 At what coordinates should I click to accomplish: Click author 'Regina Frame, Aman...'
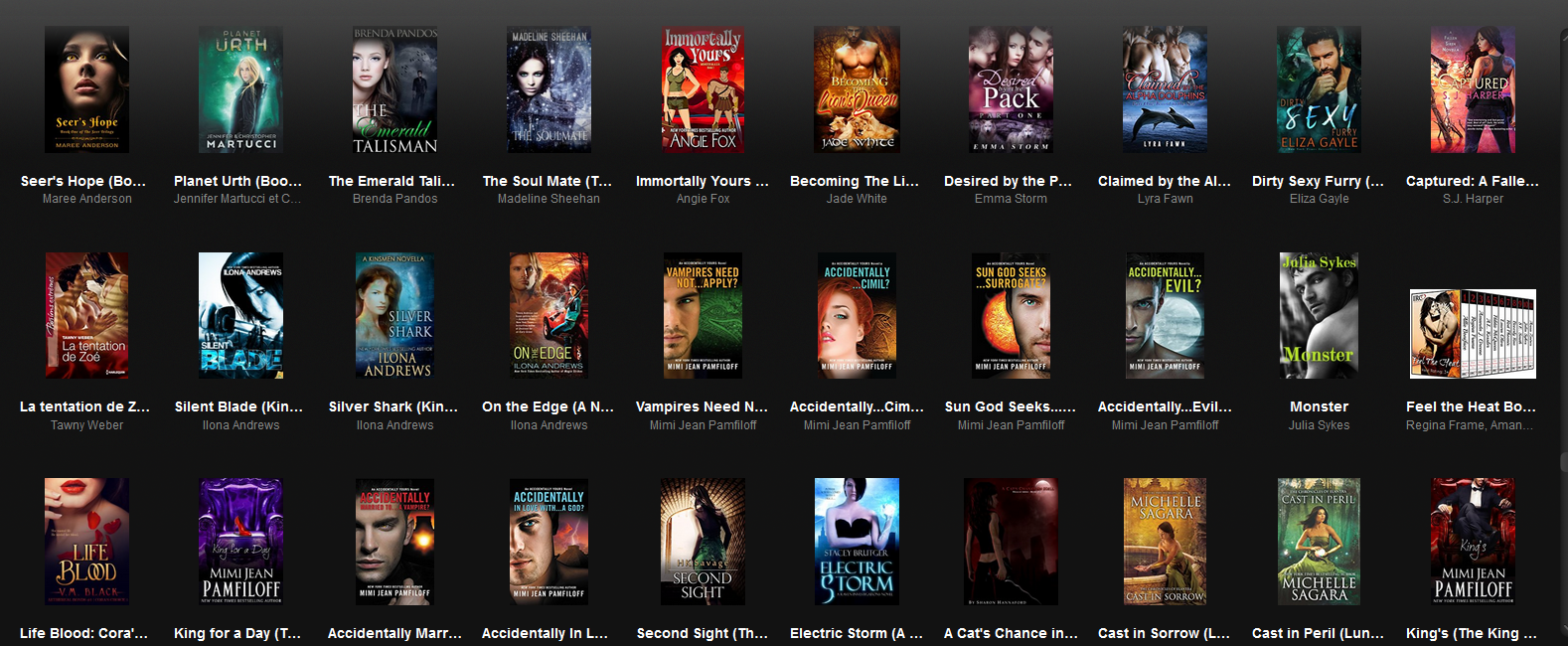[x=1470, y=425]
